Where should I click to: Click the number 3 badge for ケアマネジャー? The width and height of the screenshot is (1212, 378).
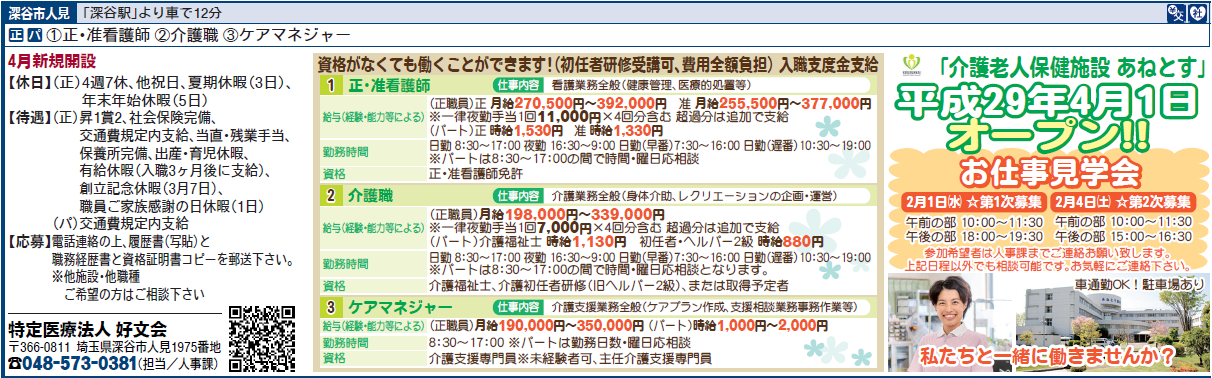[329, 306]
